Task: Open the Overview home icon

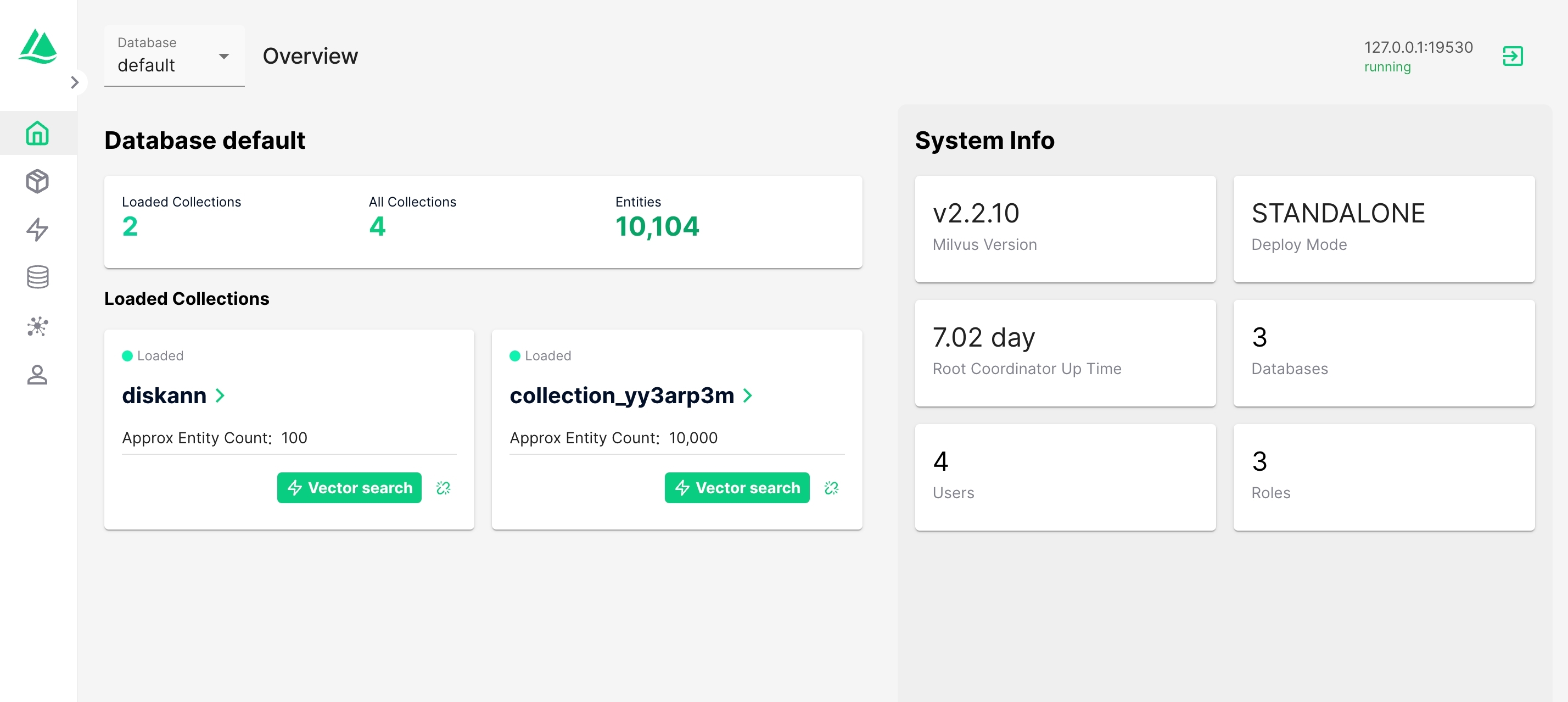Action: (38, 133)
